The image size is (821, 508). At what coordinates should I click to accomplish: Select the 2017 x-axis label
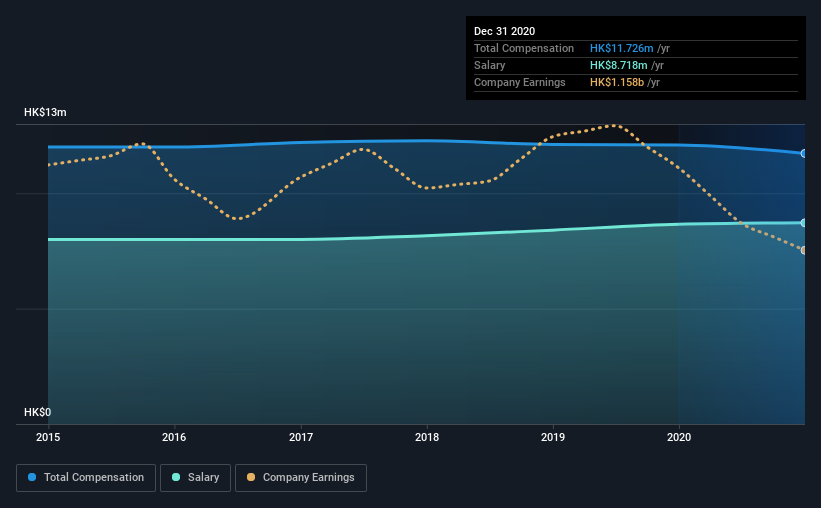301,437
